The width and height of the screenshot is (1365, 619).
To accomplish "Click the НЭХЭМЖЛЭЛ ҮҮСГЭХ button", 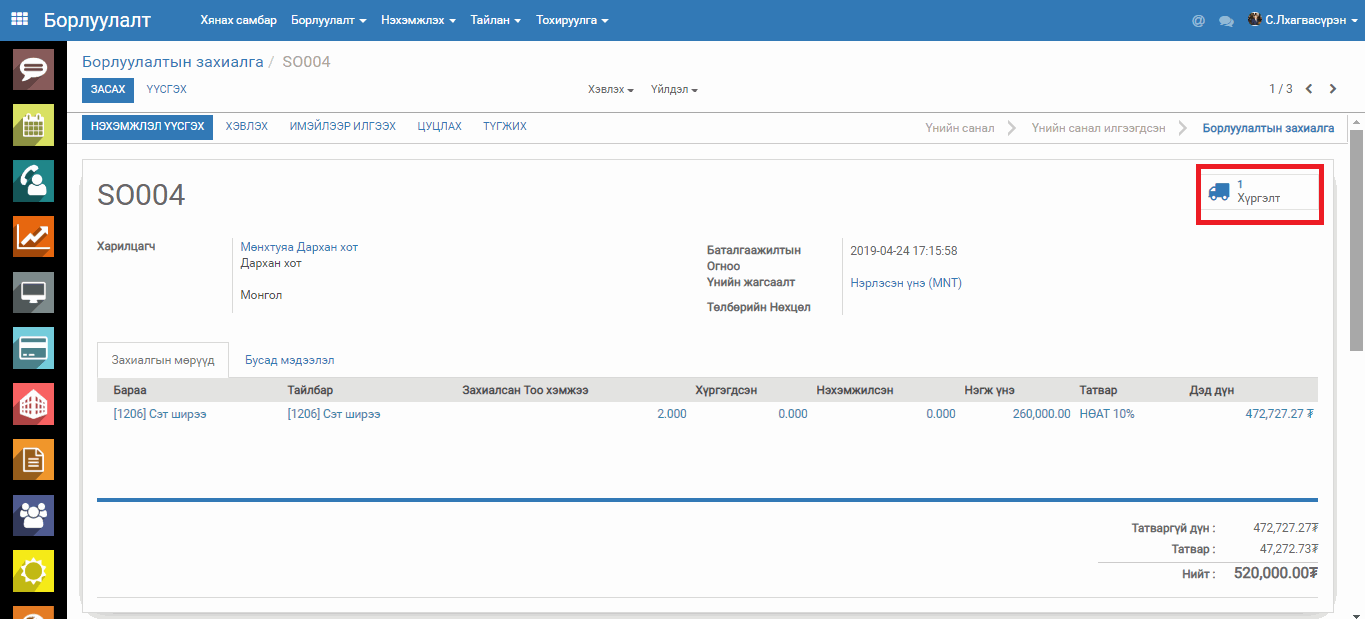I will point(147,127).
